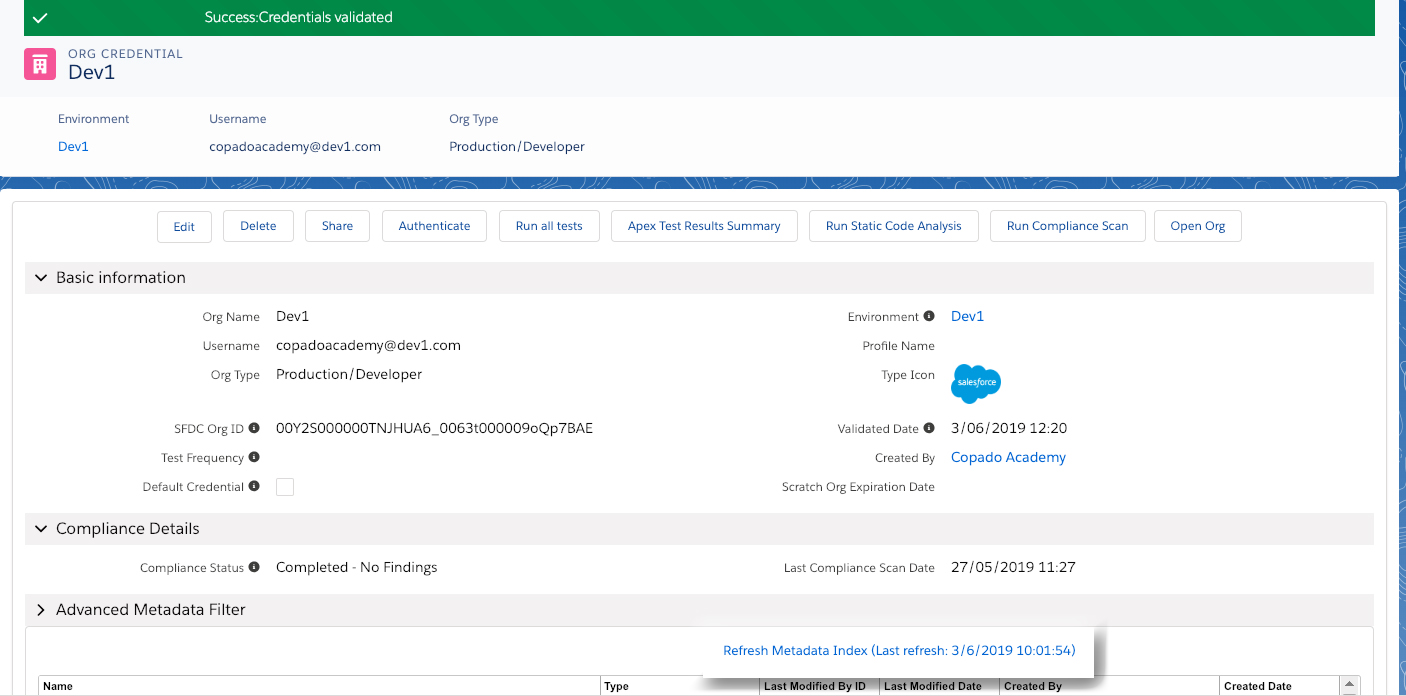Image resolution: width=1406 pixels, height=696 pixels.
Task: Click the Salesforce cloud Type Icon
Action: click(x=976, y=383)
